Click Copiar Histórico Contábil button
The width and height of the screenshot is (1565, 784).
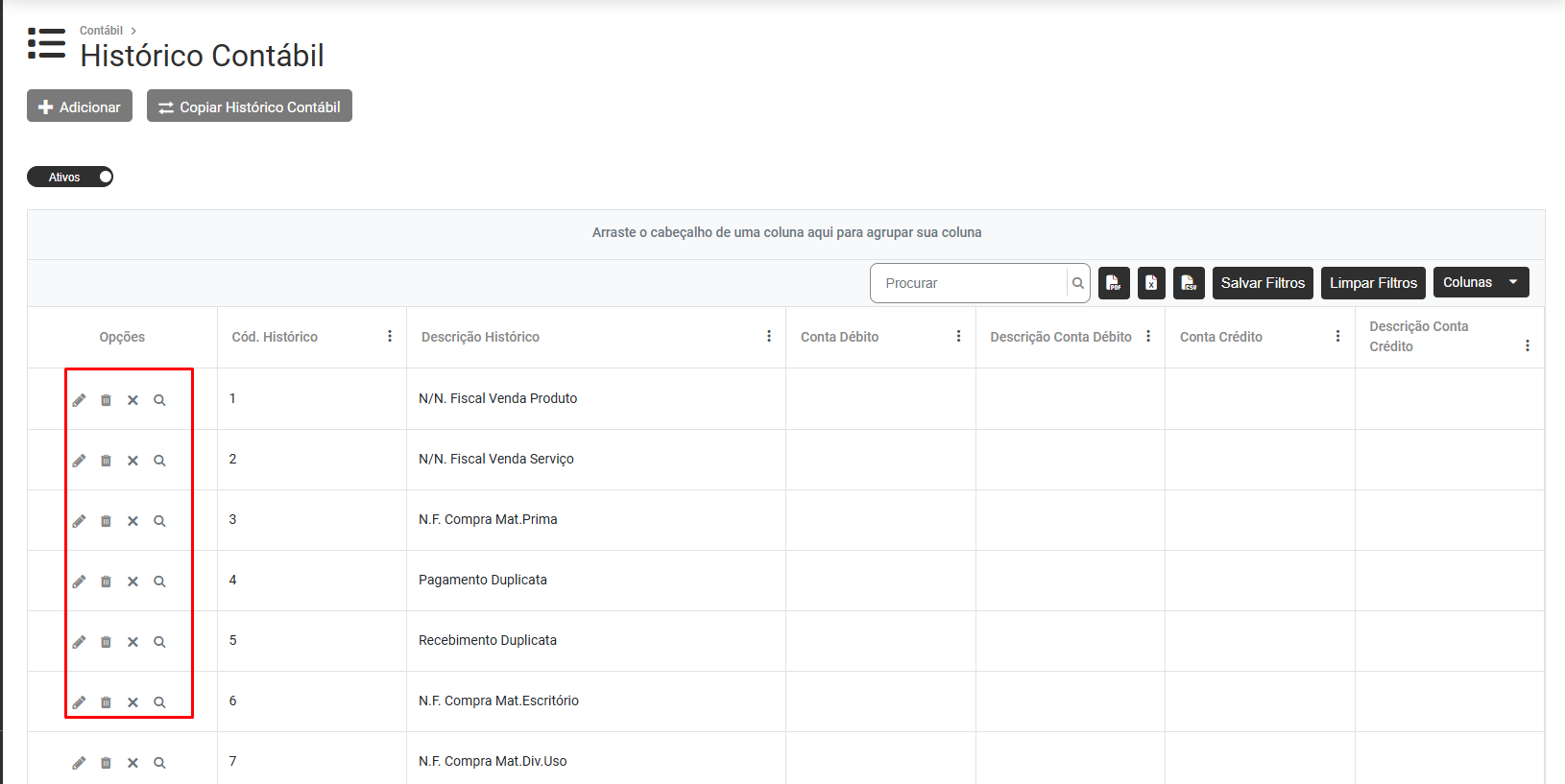(250, 107)
